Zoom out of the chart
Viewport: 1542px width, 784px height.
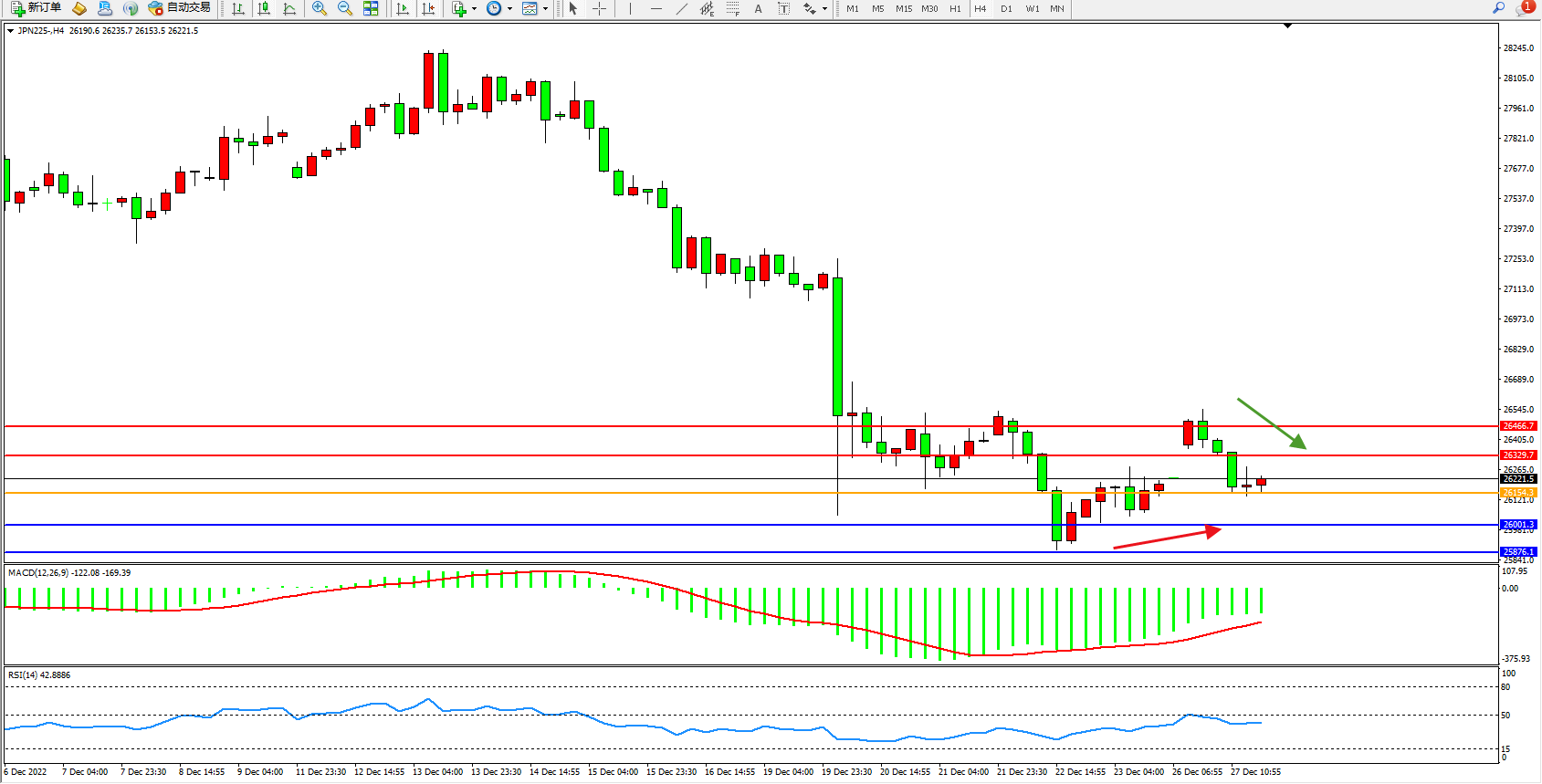(x=345, y=8)
